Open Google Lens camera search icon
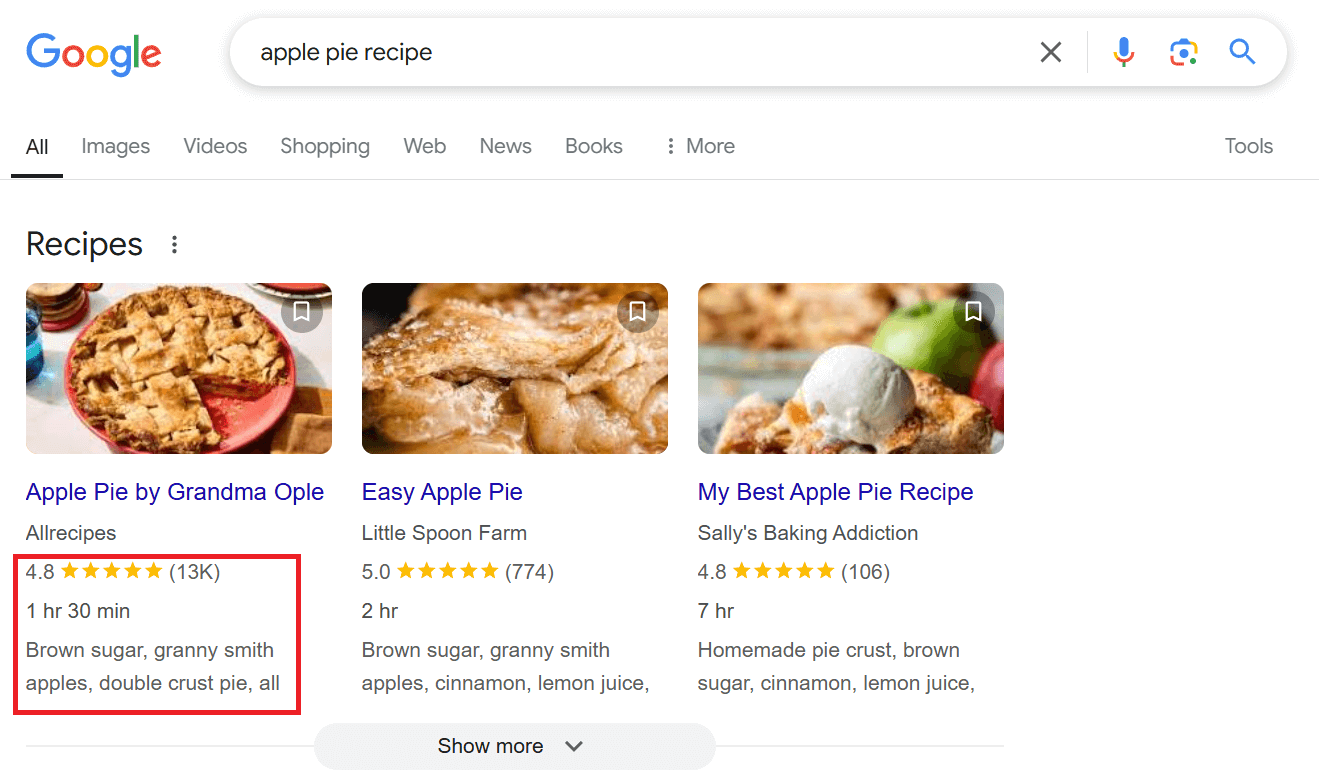 pyautogui.click(x=1183, y=51)
